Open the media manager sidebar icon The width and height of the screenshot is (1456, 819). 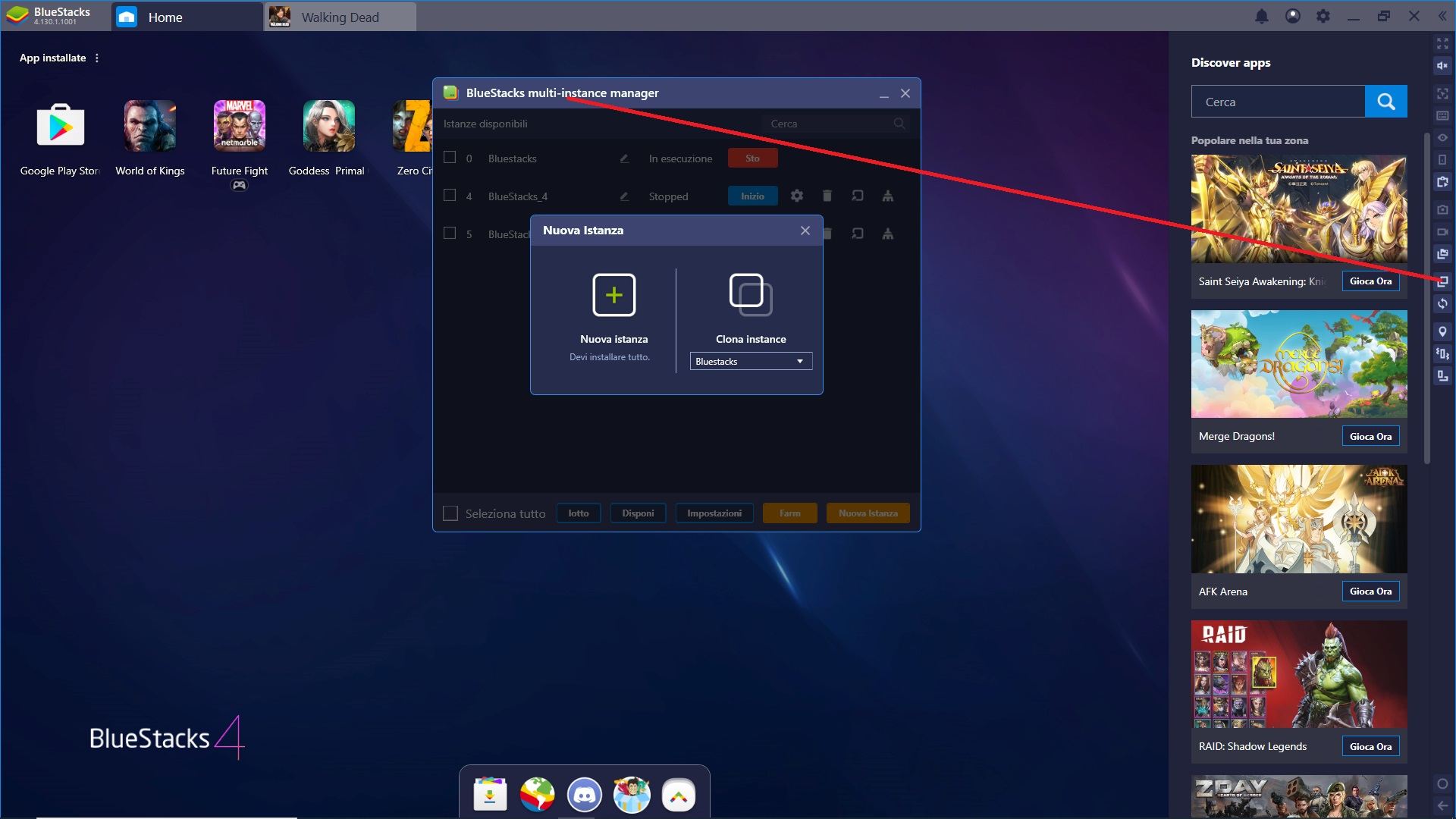click(x=1442, y=254)
